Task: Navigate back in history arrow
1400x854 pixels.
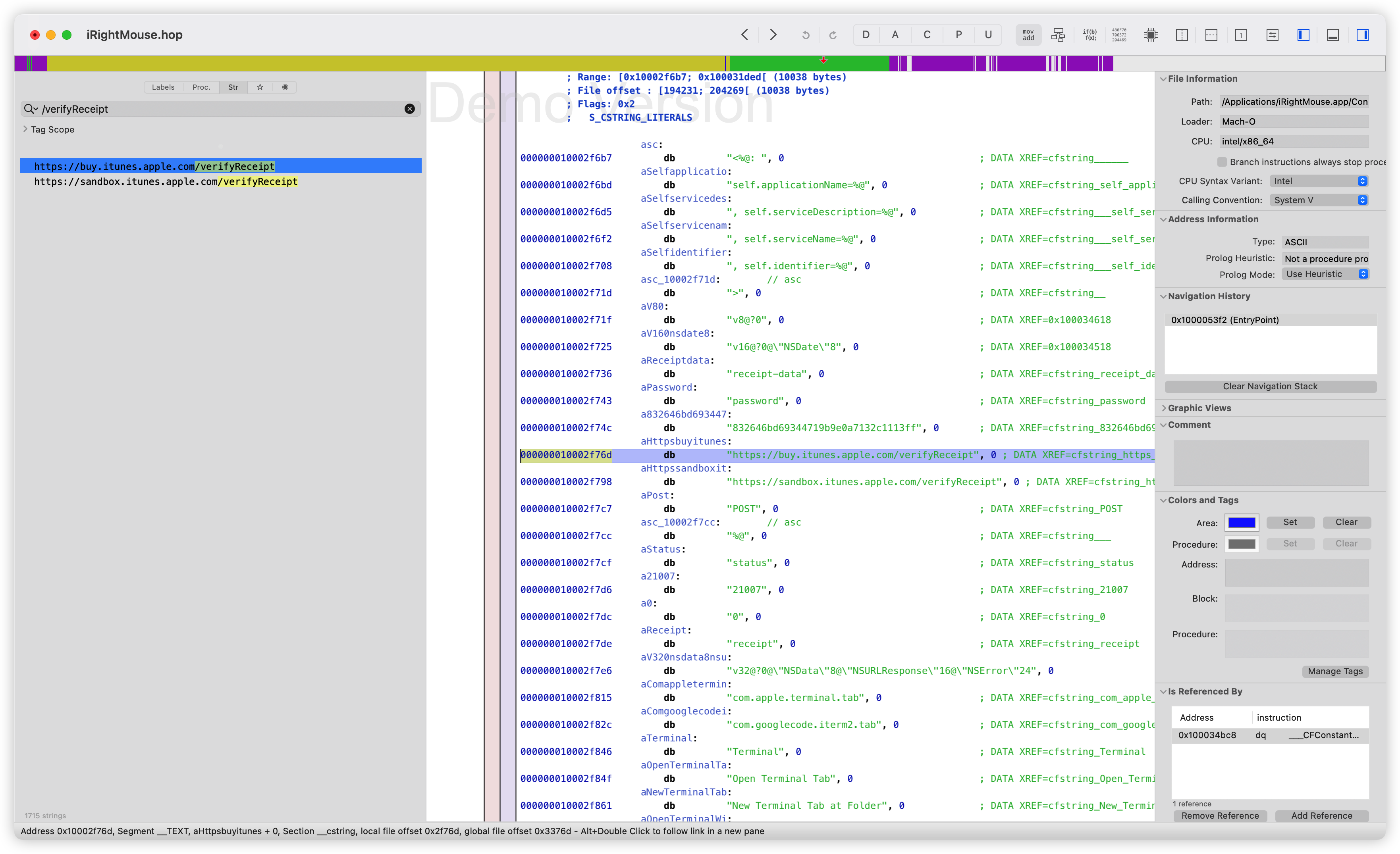Action: point(744,35)
